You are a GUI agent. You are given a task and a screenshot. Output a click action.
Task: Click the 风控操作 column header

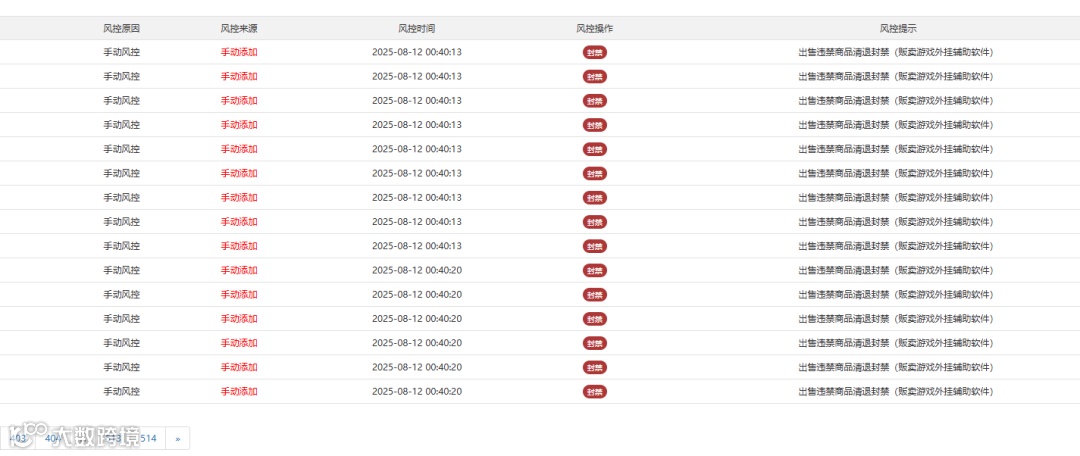594,28
